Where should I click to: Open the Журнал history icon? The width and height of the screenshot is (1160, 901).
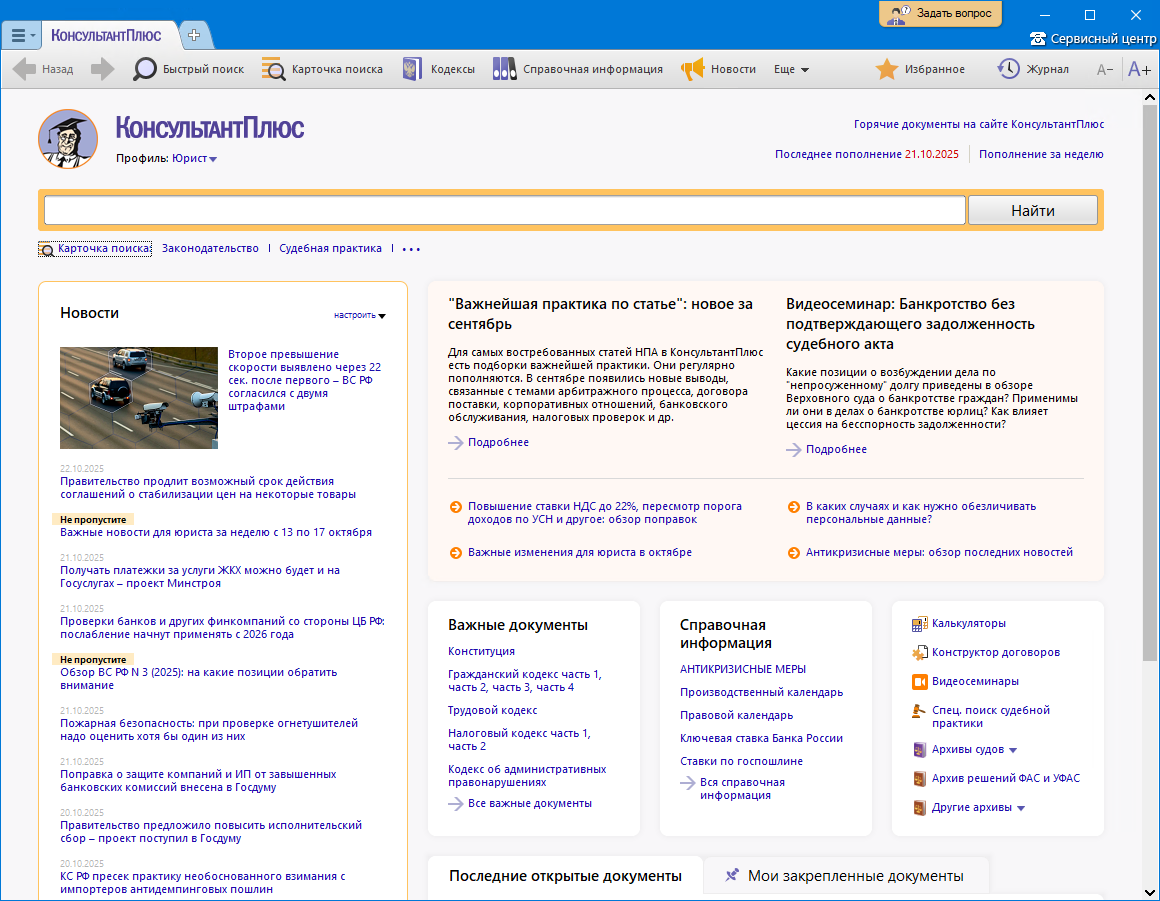1008,69
